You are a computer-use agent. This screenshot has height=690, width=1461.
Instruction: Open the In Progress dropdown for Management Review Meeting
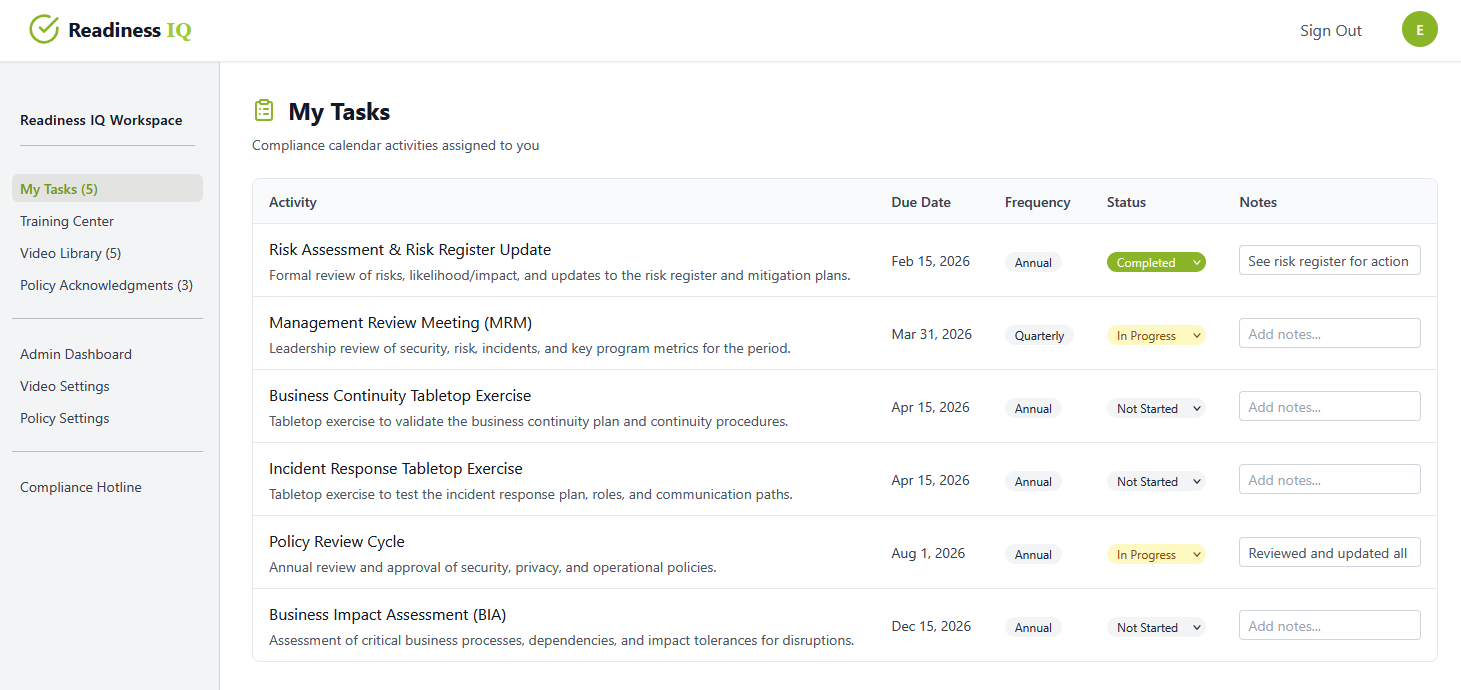pyautogui.click(x=1156, y=334)
